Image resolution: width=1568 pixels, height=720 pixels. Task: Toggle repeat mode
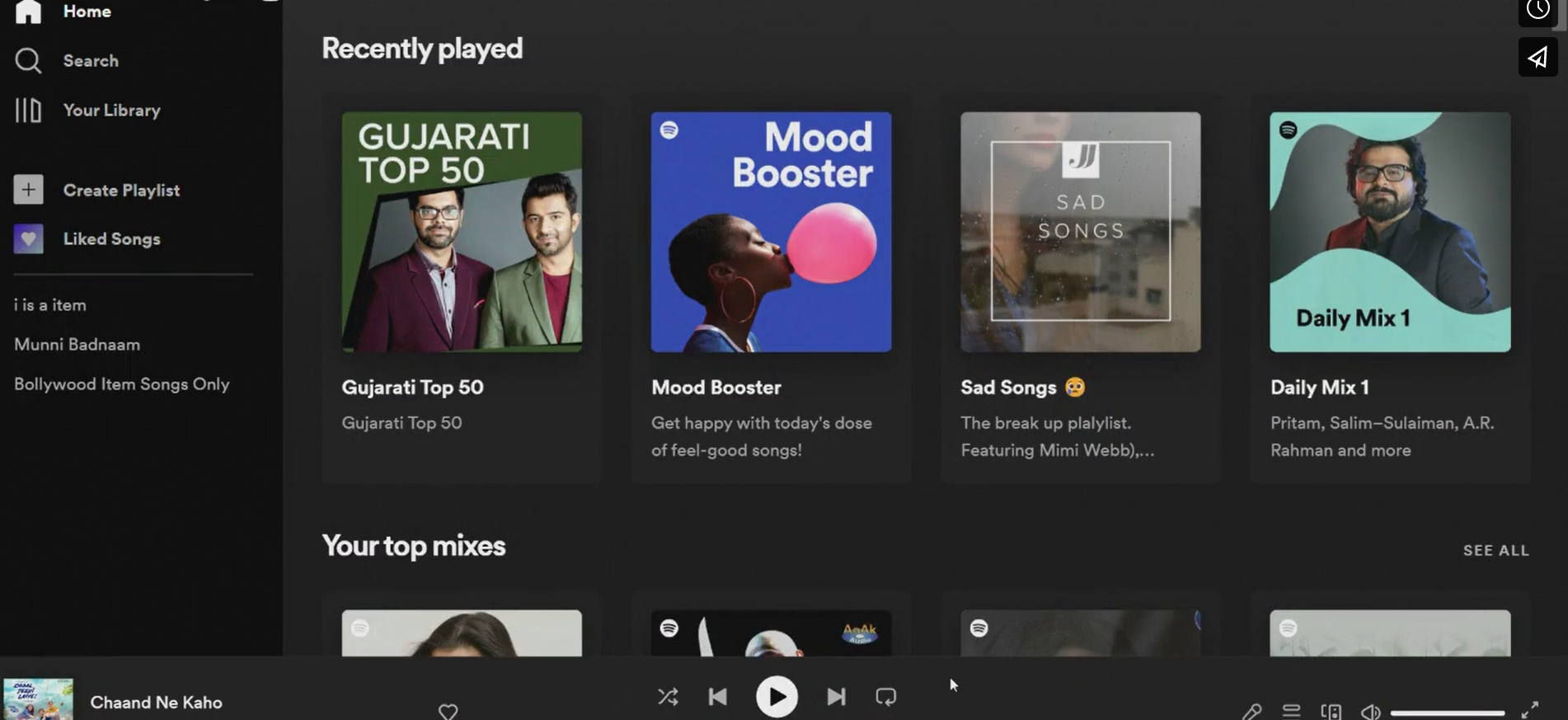(x=886, y=697)
